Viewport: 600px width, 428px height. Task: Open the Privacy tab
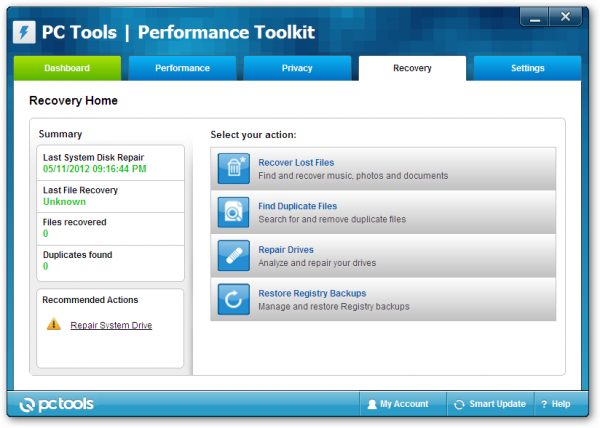pos(297,68)
